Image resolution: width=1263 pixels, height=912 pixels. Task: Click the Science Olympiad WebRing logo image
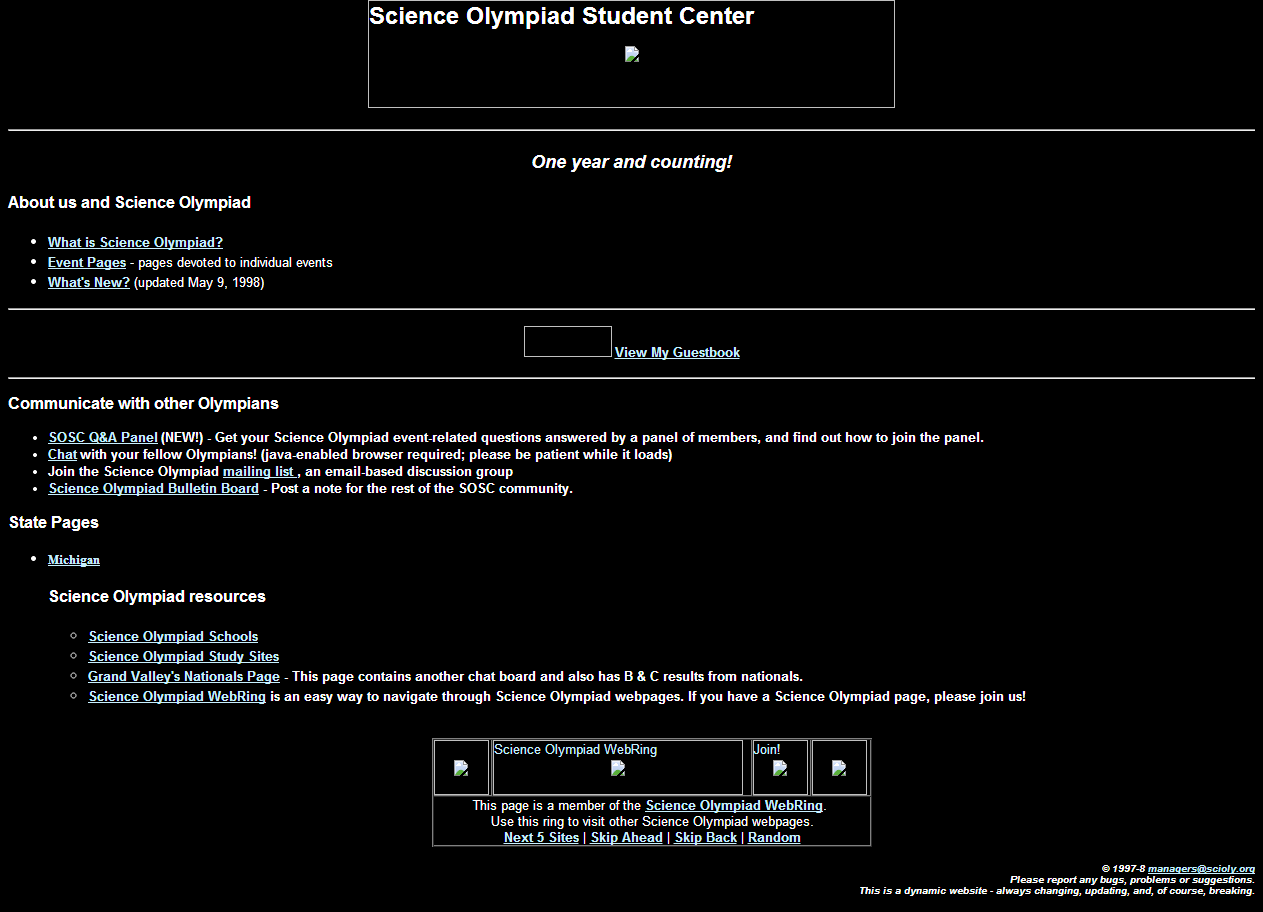(618, 768)
